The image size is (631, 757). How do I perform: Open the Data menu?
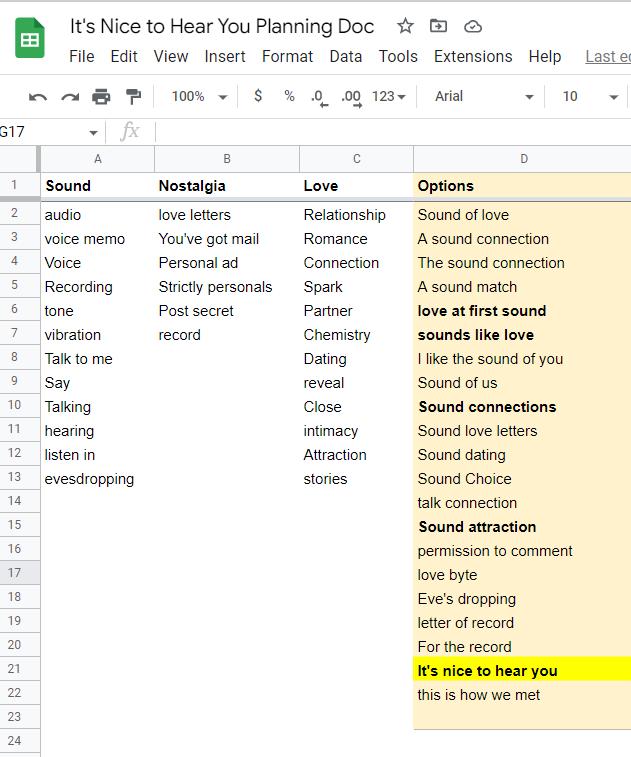[x=346, y=56]
